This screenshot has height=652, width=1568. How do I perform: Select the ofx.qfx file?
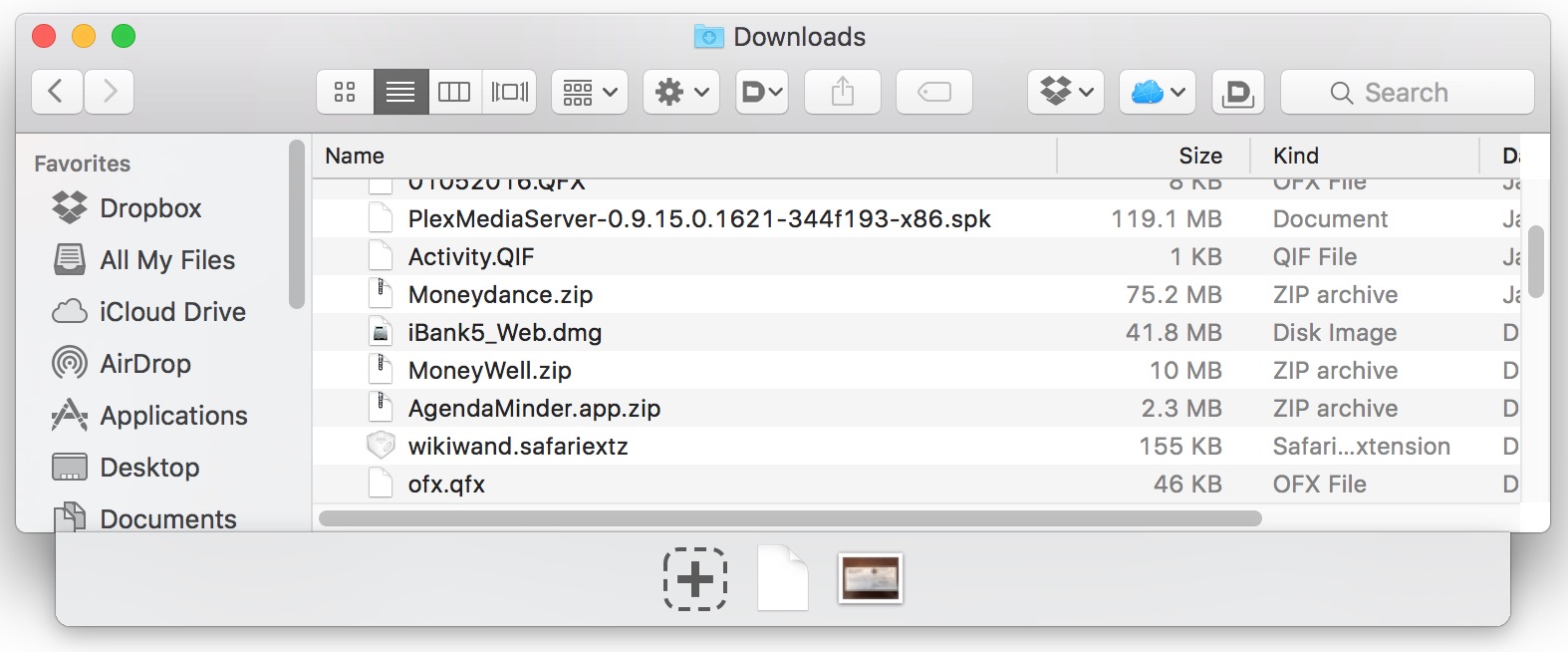[916, 484]
